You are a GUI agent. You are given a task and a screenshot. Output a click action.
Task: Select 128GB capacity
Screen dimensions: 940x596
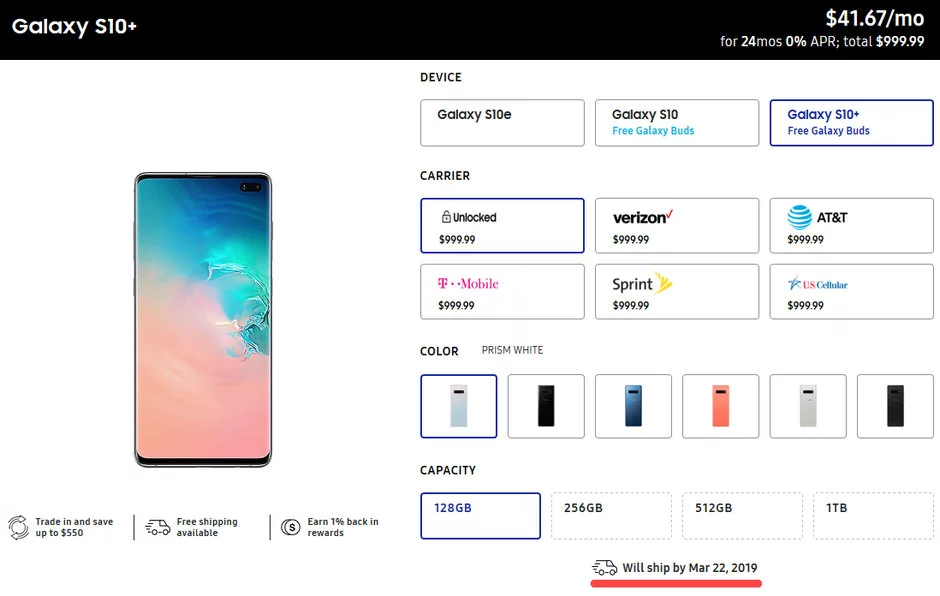click(480, 516)
